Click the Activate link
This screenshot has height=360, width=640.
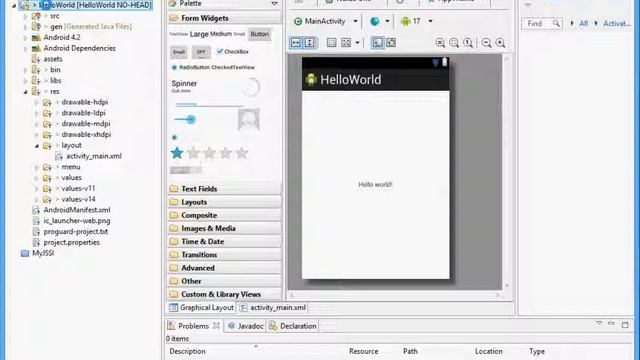(617, 24)
